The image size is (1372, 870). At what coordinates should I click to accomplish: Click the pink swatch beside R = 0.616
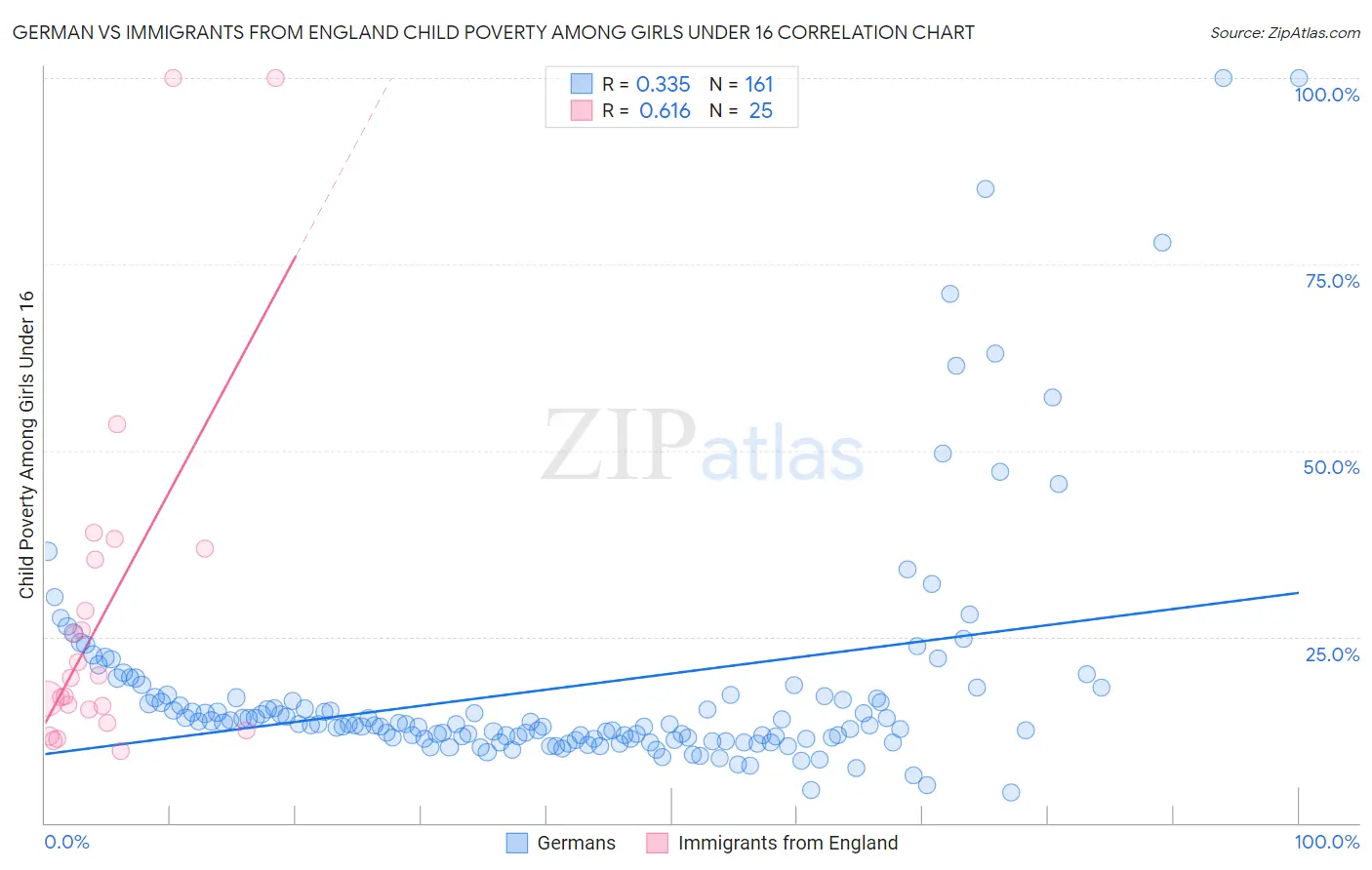point(582,110)
